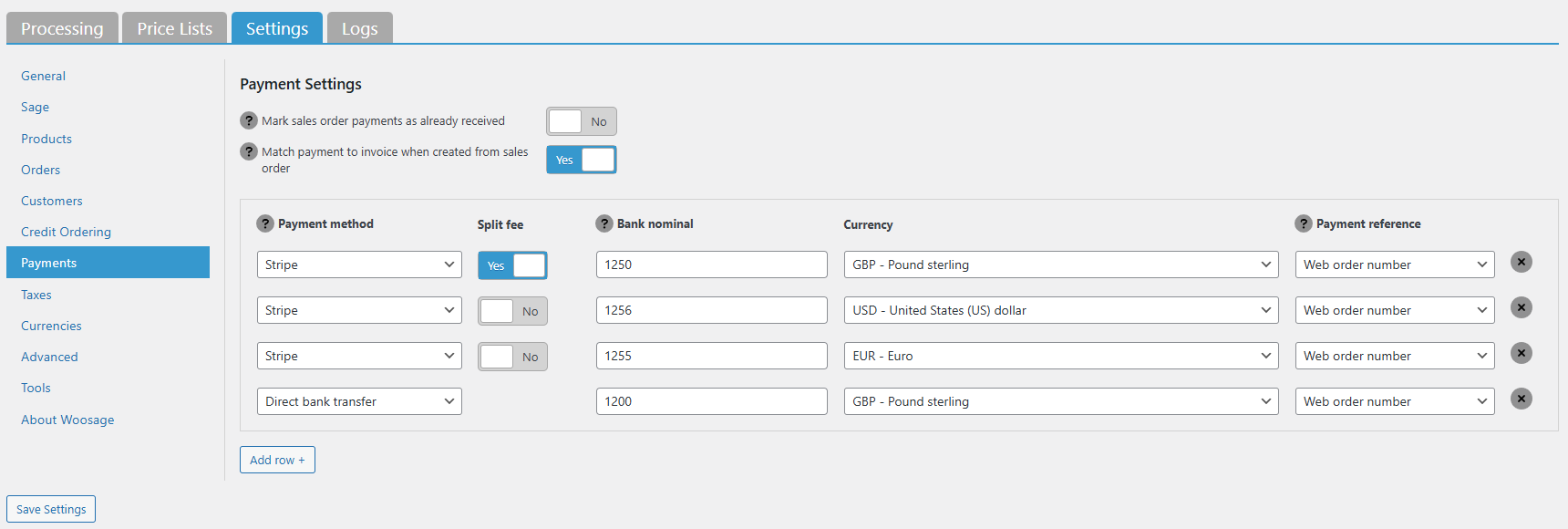Click help icon for Match payment to invoice
Screen dimensions: 1568x529
point(249,151)
